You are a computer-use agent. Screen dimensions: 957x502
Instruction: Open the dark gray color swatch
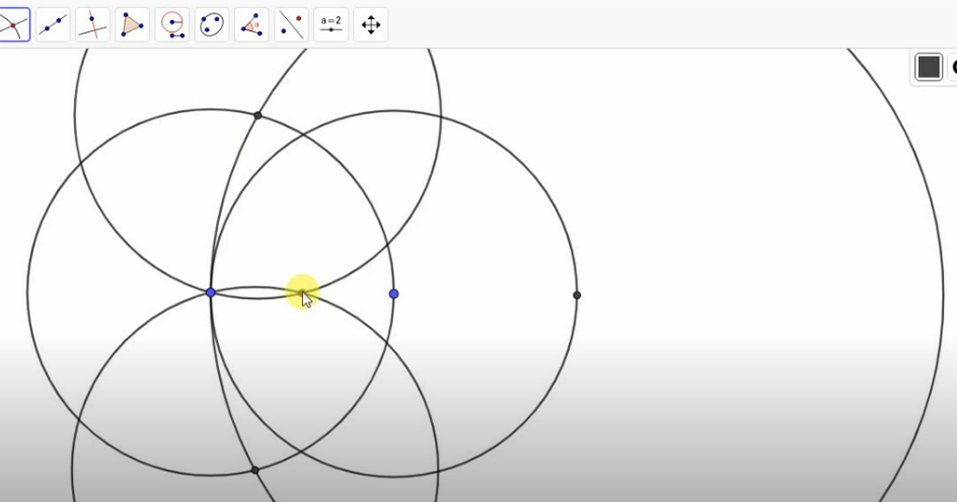point(928,66)
